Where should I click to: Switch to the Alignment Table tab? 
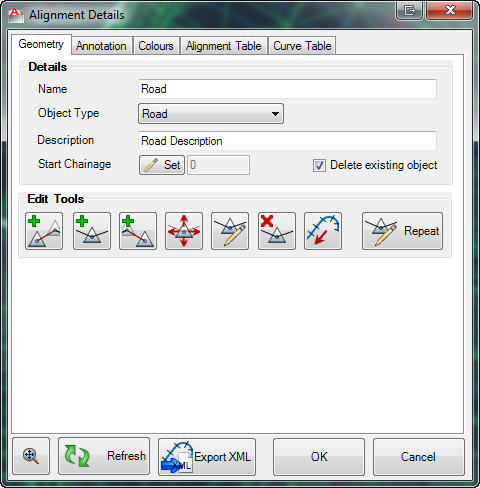click(224, 46)
